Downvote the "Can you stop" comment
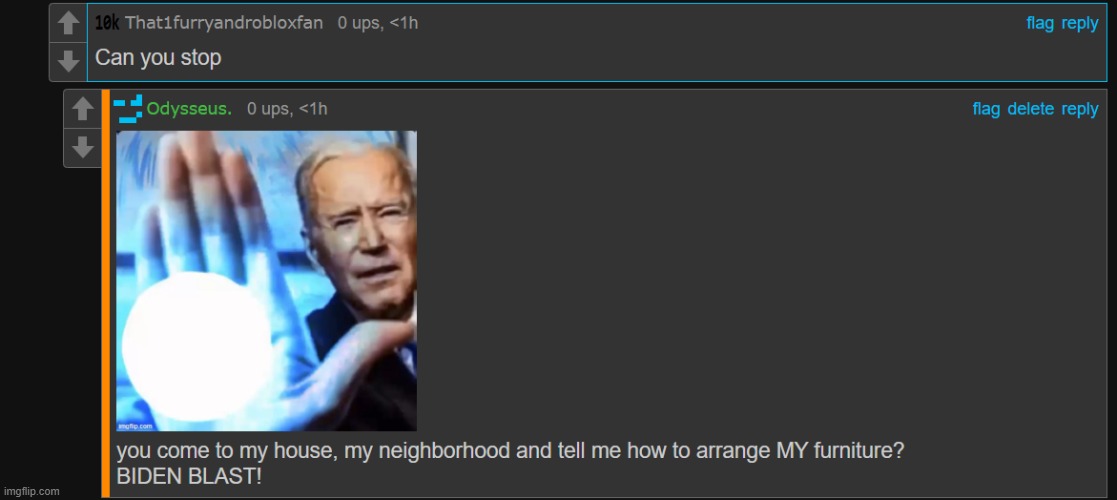The width and height of the screenshot is (1117, 500). [68, 61]
